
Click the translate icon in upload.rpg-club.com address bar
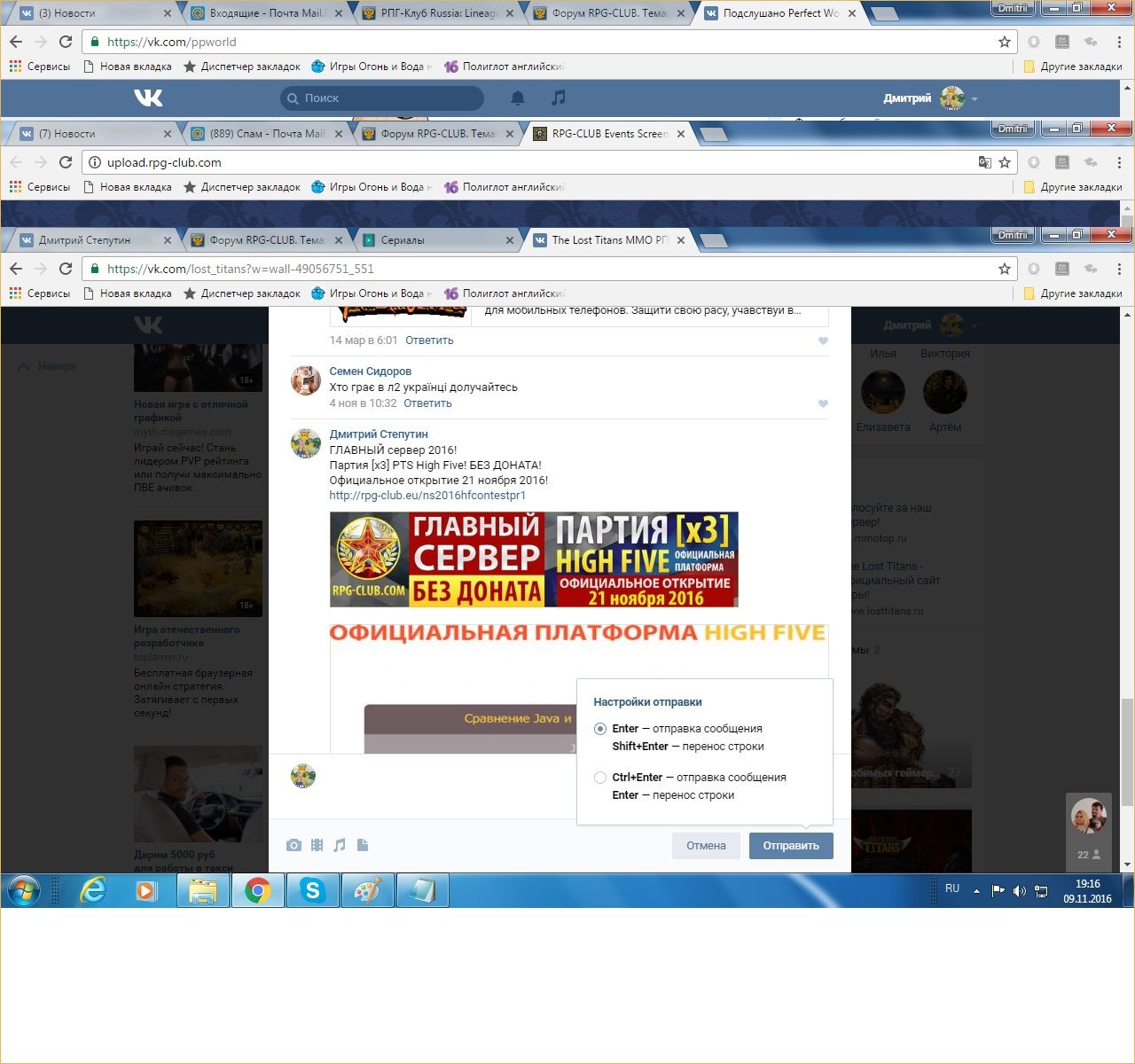[x=984, y=162]
